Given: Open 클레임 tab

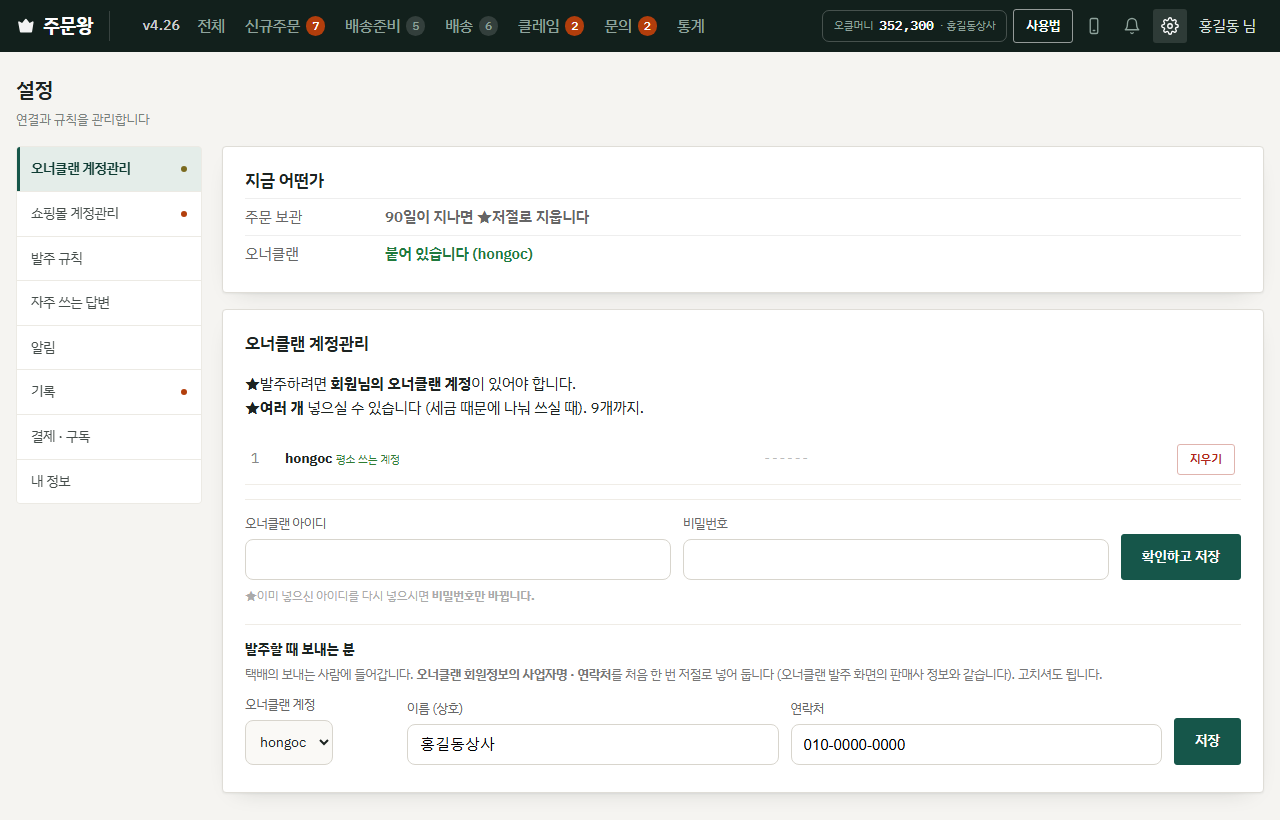Looking at the screenshot, I should [550, 26].
